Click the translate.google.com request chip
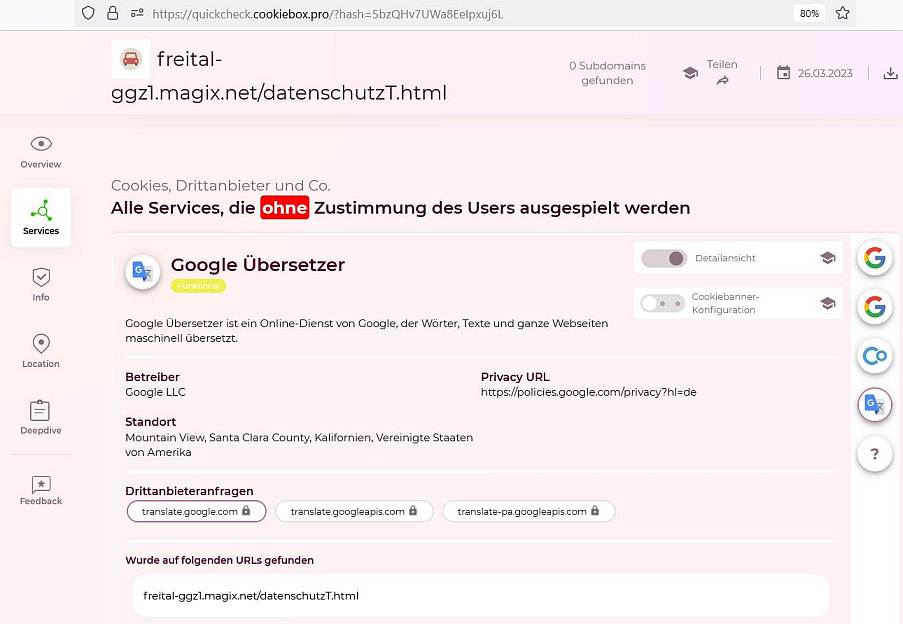903x624 pixels. tap(196, 511)
